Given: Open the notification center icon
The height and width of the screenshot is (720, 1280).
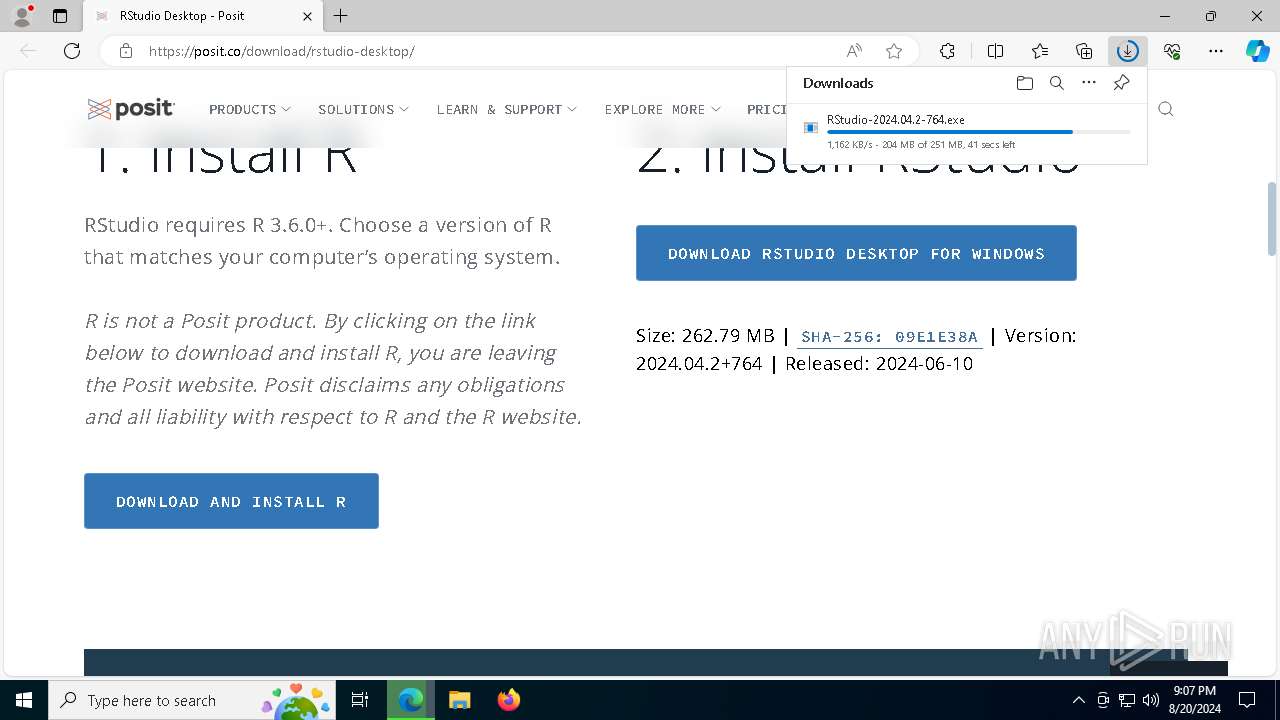Looking at the screenshot, I should tap(1247, 700).
